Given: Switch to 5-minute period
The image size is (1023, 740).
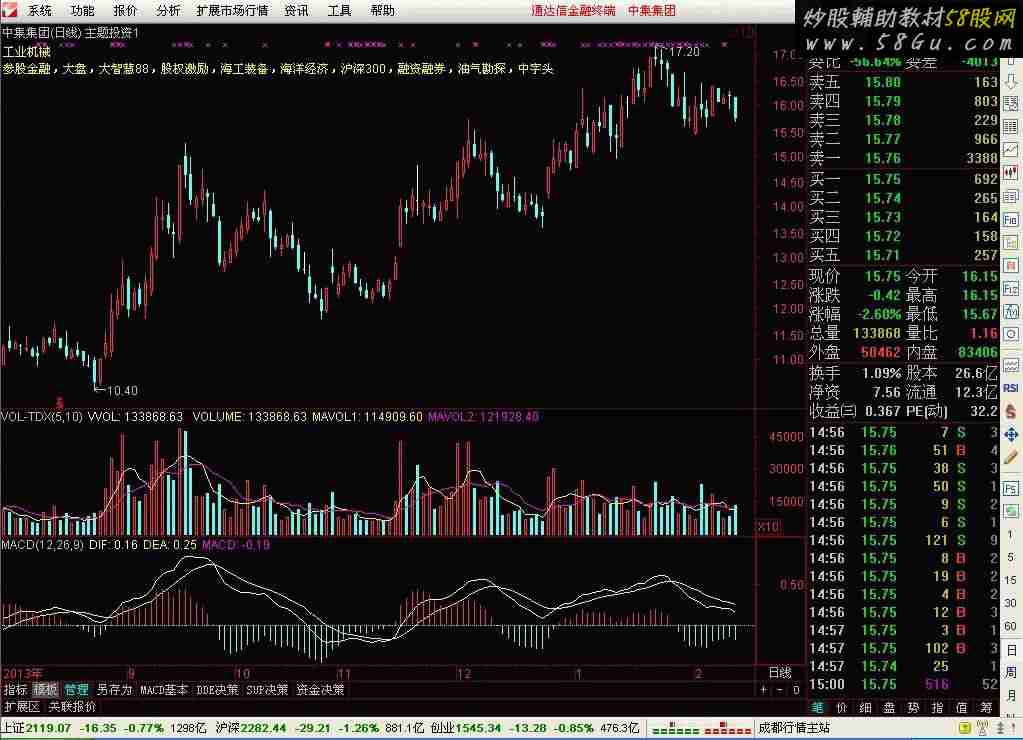Looking at the screenshot, I should tap(1011, 557).
